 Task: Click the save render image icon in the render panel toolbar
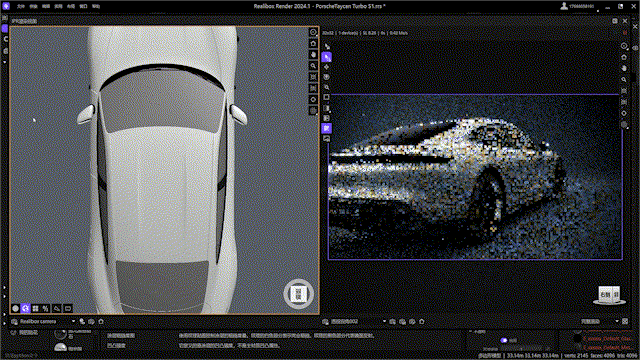327,139
